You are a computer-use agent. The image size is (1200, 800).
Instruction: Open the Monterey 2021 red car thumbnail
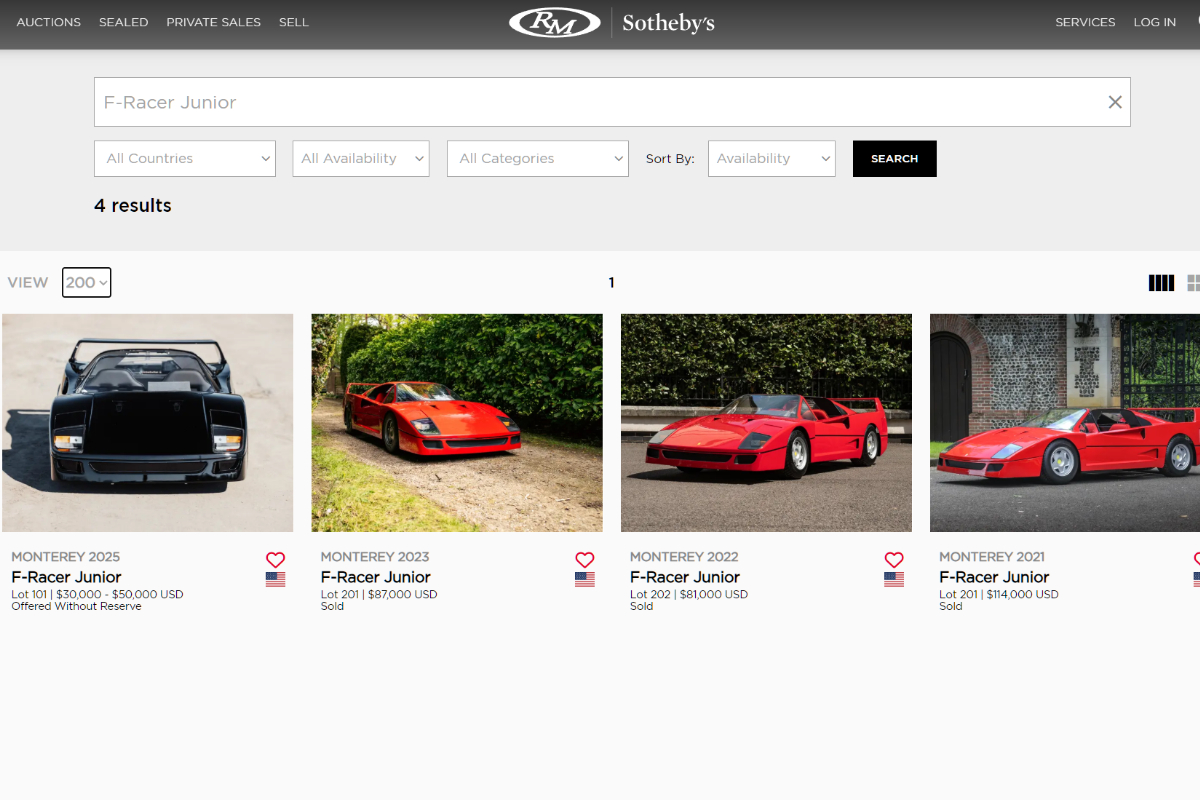(x=1065, y=423)
